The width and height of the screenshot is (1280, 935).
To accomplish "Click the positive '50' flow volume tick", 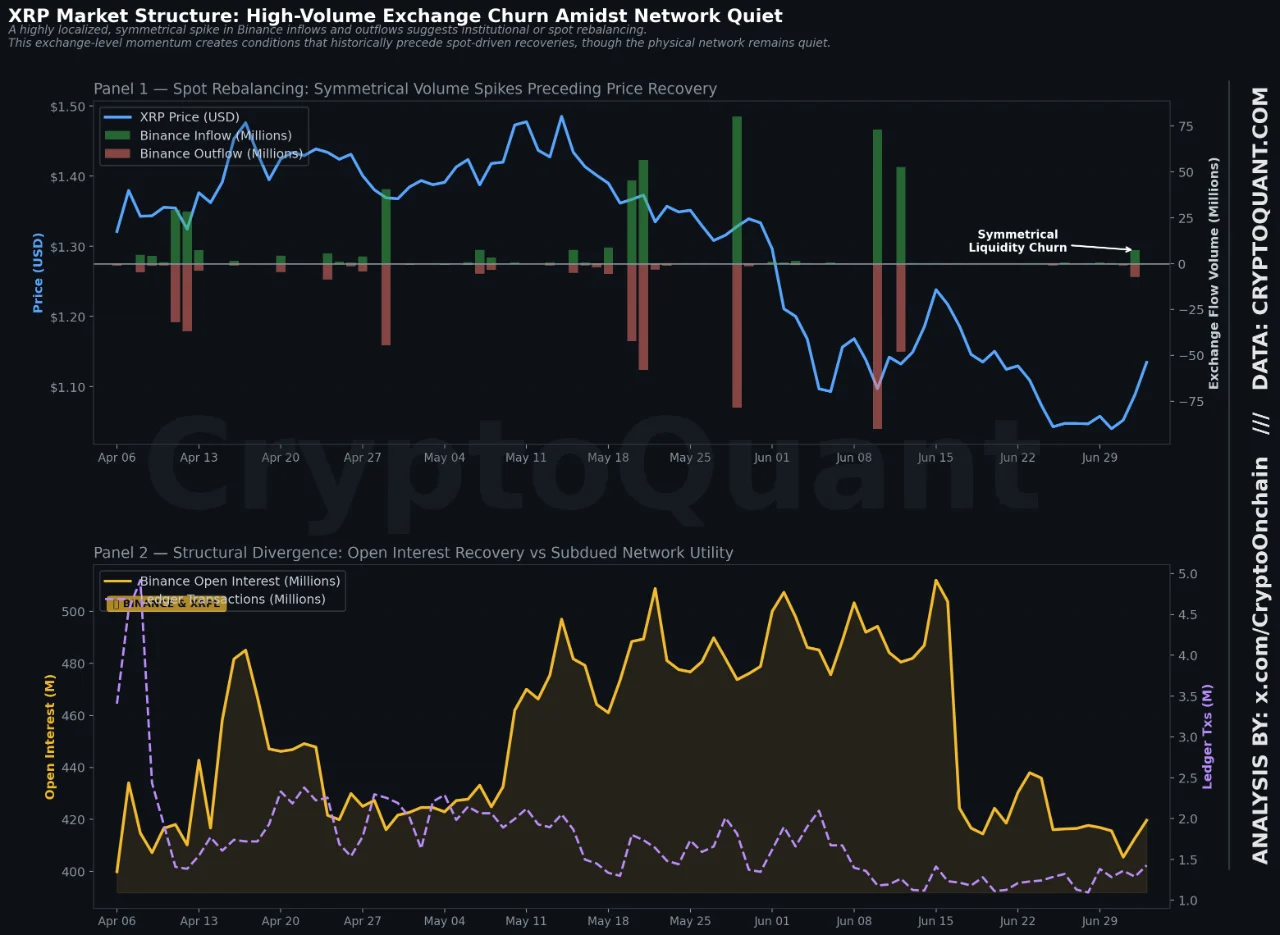I will (1185, 172).
